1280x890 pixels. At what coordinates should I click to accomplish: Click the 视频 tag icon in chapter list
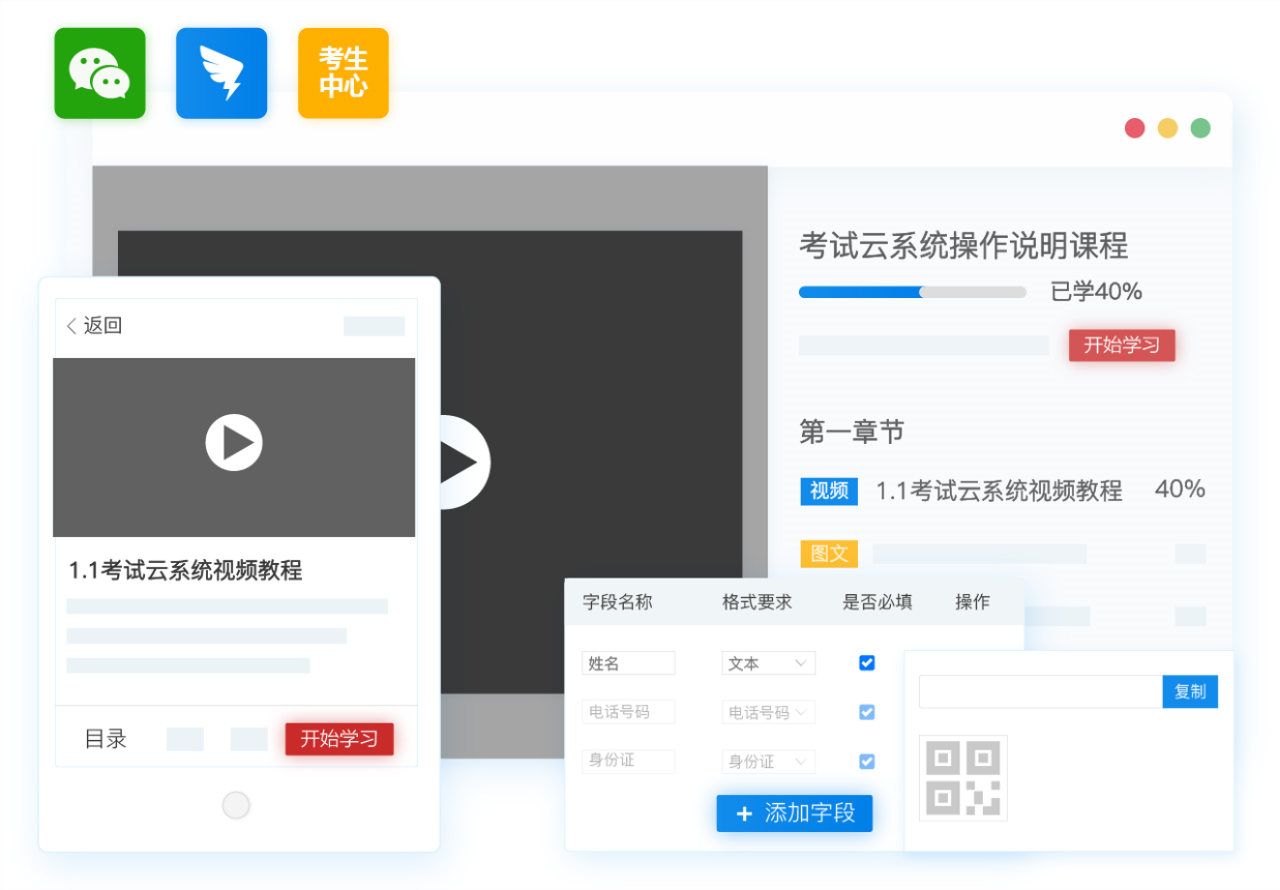829,491
